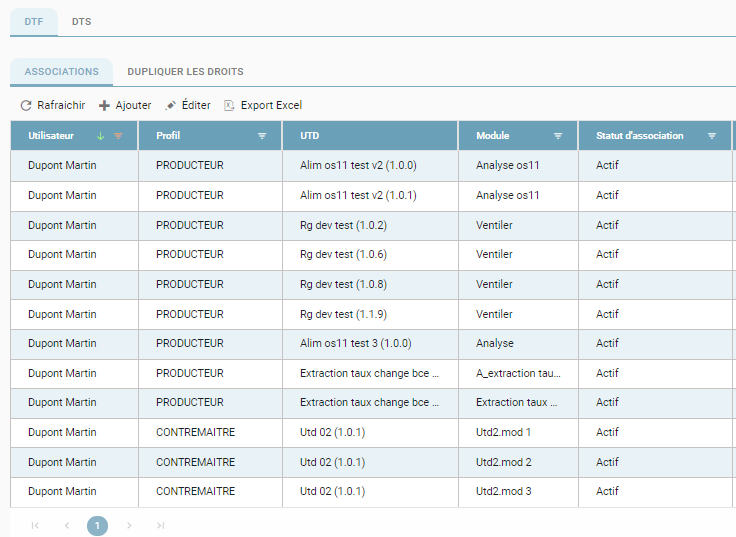
Task: Open the Associations tab
Action: (61, 72)
